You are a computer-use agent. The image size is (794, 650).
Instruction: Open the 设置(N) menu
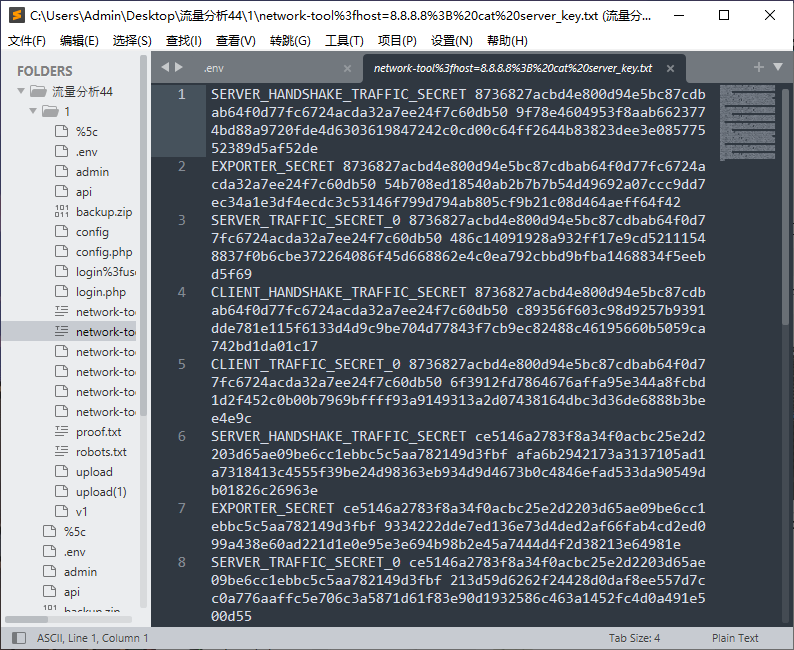coord(452,40)
